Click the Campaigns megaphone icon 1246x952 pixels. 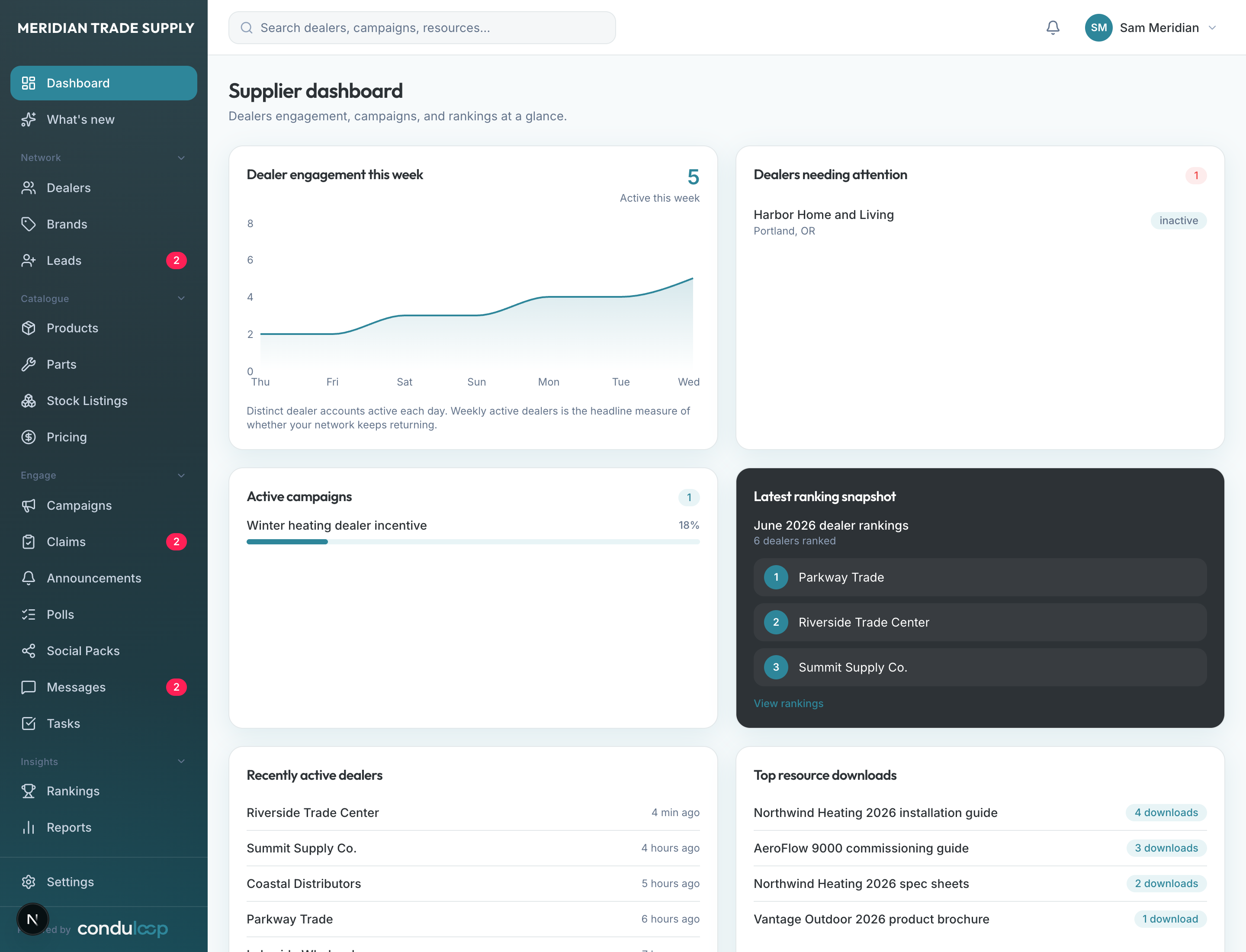tap(28, 505)
